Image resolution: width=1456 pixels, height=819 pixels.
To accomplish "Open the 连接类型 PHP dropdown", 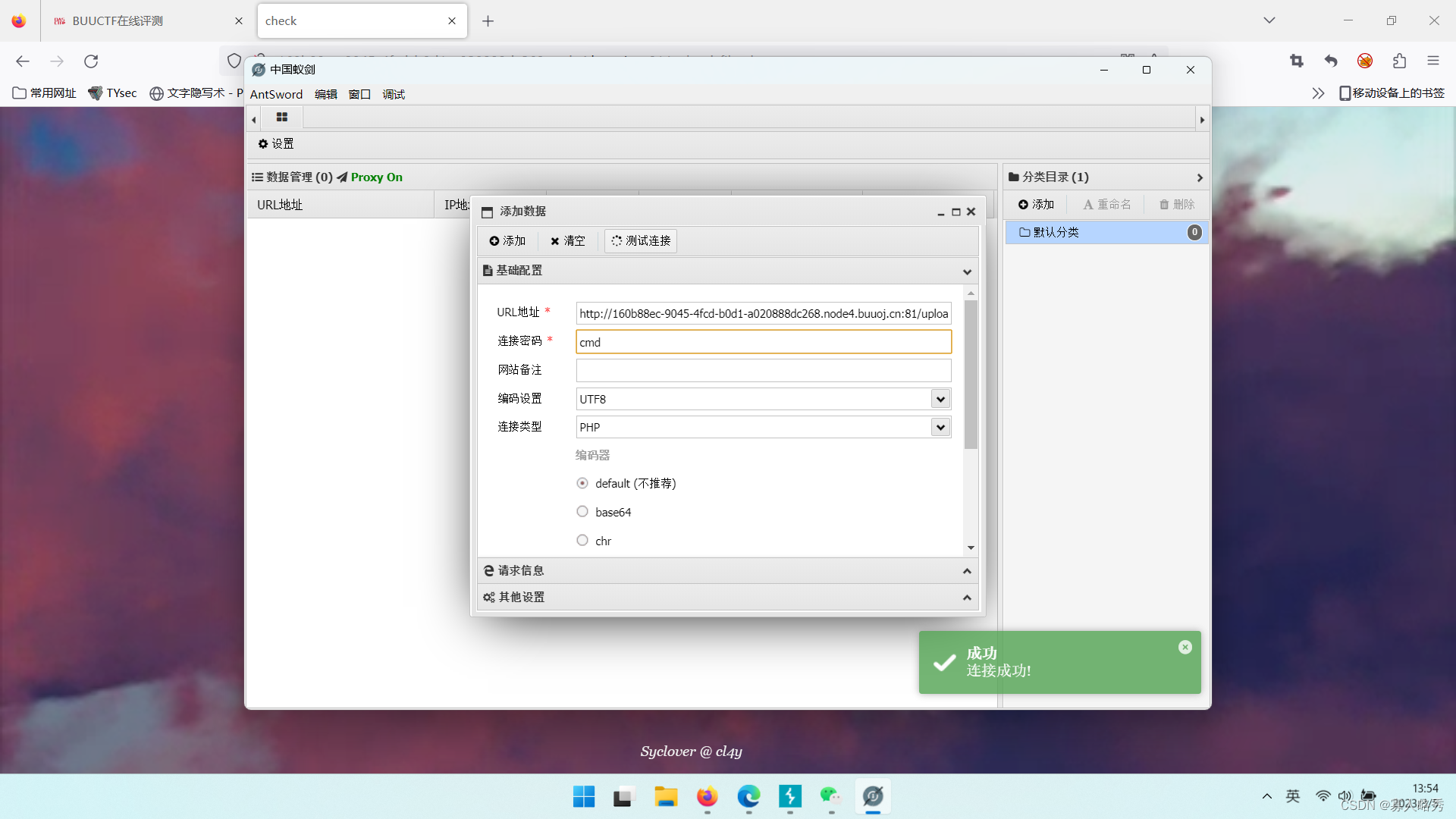I will [x=940, y=427].
